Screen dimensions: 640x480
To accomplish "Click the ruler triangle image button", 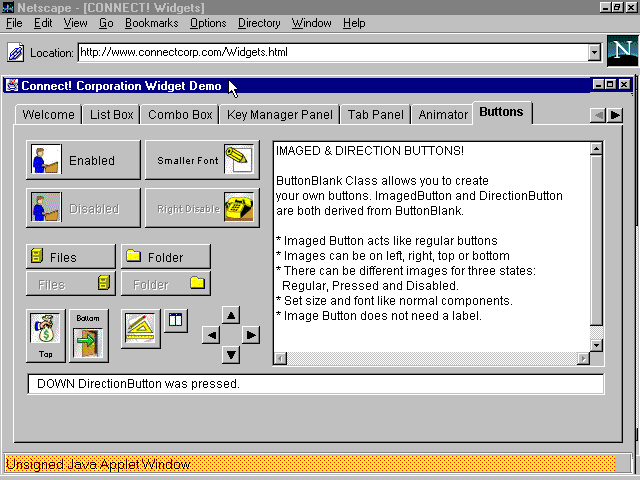I will pos(141,328).
